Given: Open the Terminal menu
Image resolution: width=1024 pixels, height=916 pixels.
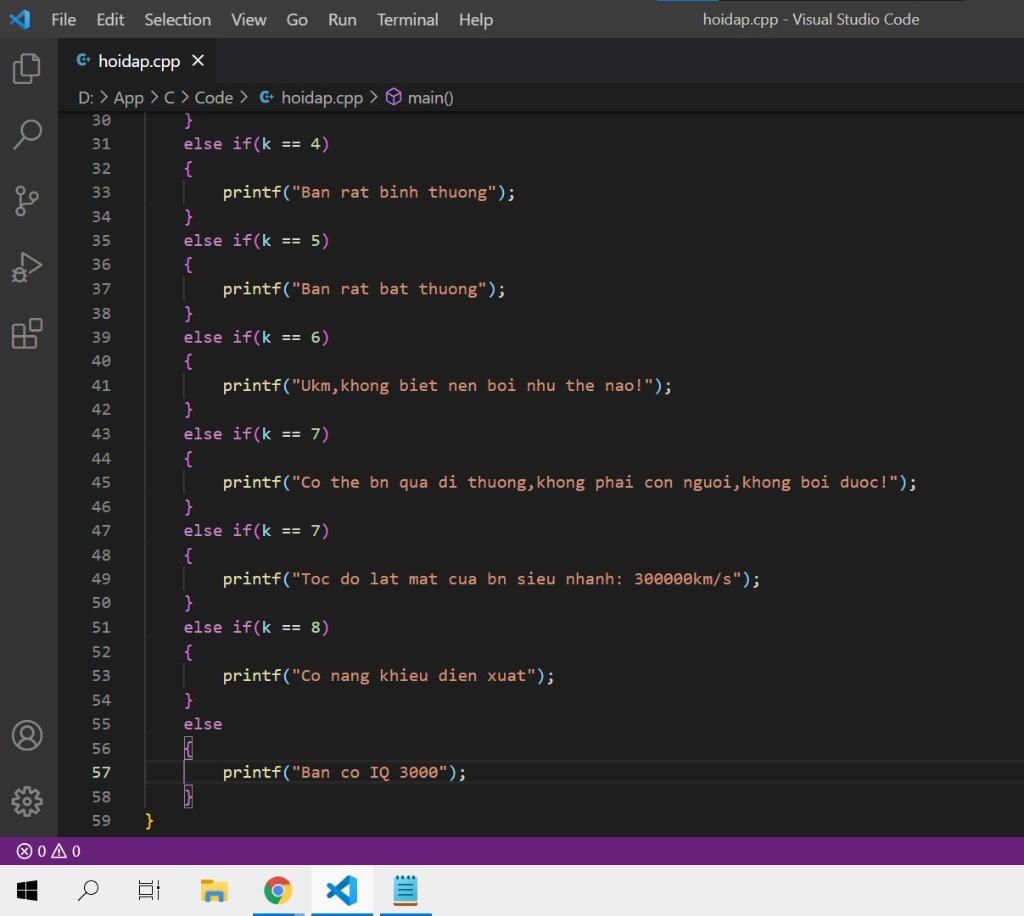Looking at the screenshot, I should tap(407, 20).
